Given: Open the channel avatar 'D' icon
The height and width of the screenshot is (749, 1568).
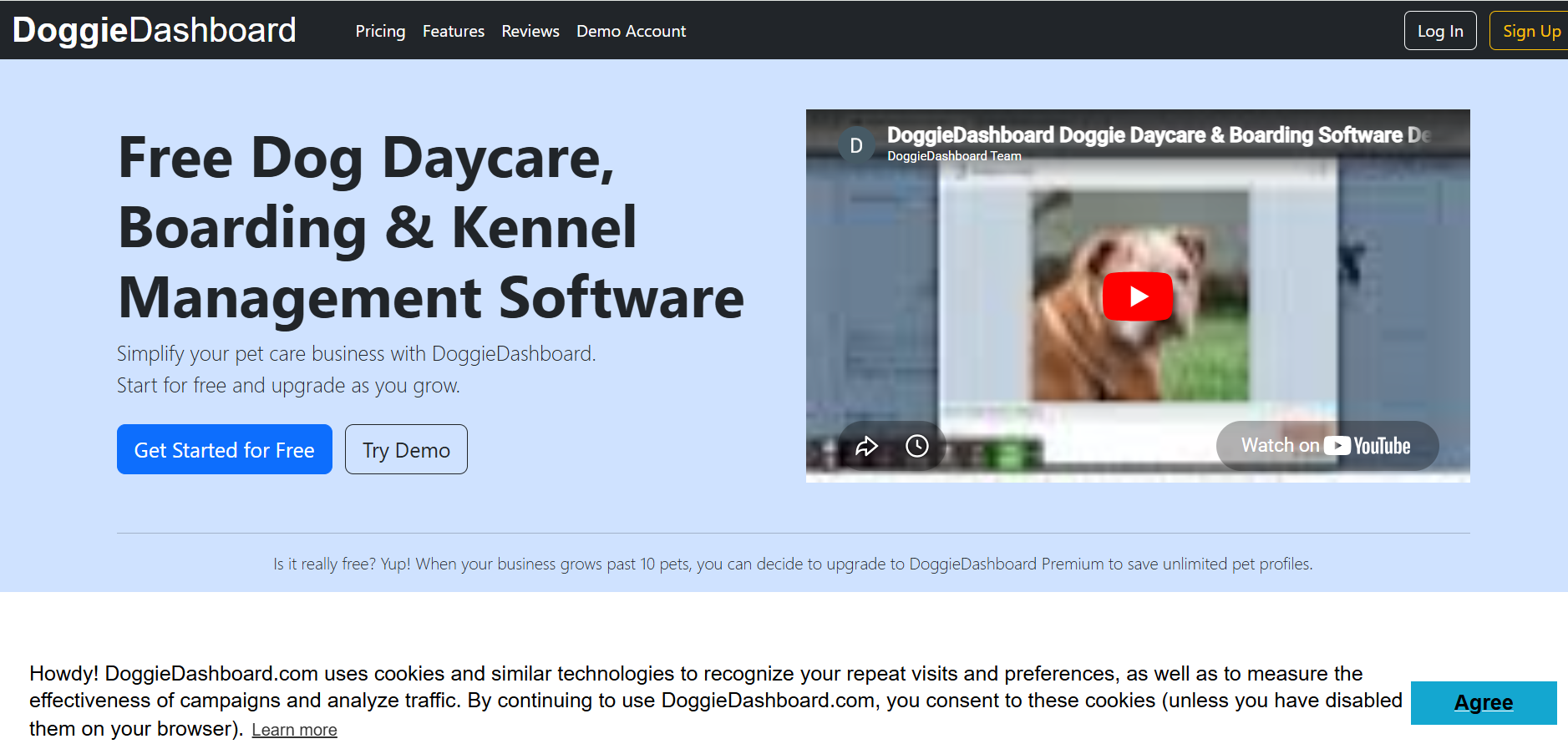Looking at the screenshot, I should (856, 145).
